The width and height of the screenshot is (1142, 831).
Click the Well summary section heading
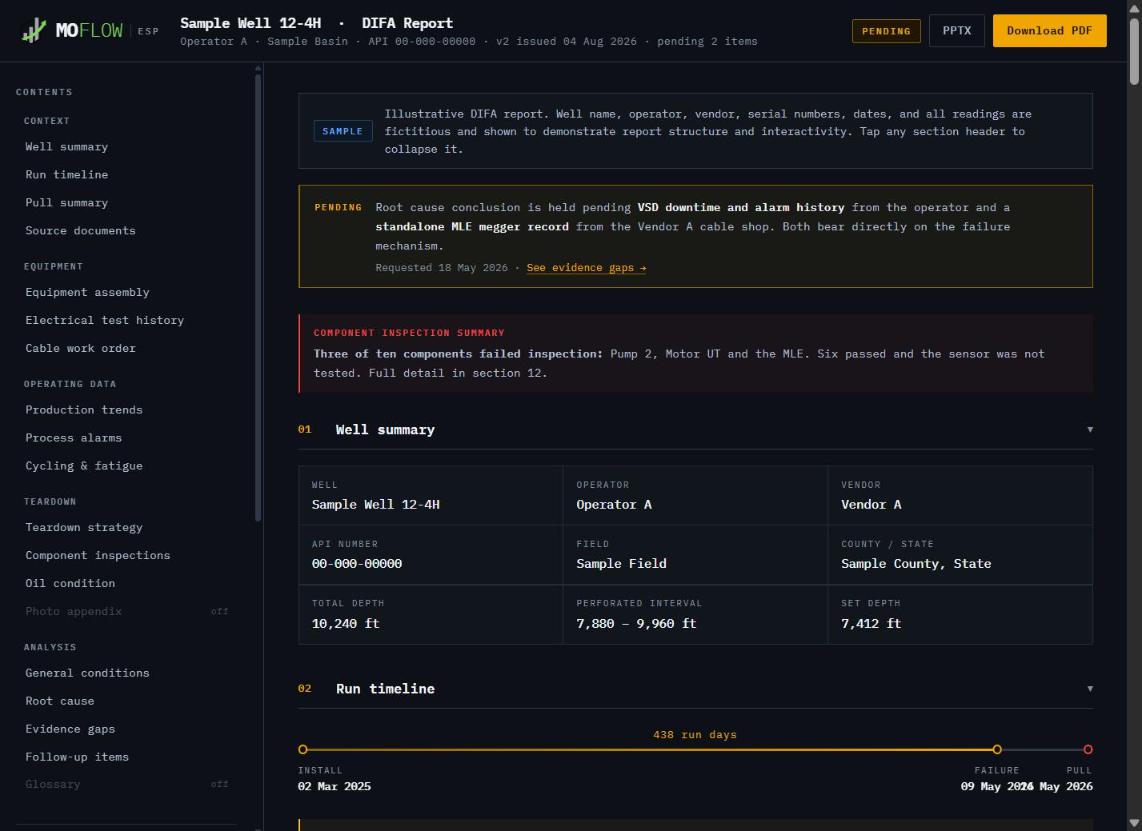coord(385,430)
